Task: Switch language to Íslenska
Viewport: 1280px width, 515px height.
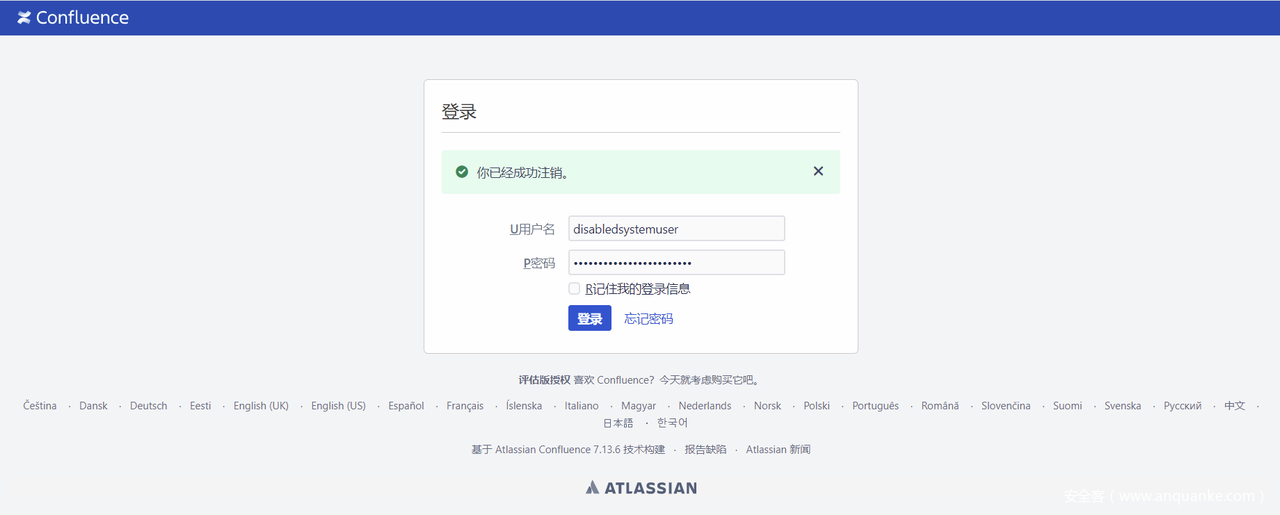Action: [x=524, y=406]
